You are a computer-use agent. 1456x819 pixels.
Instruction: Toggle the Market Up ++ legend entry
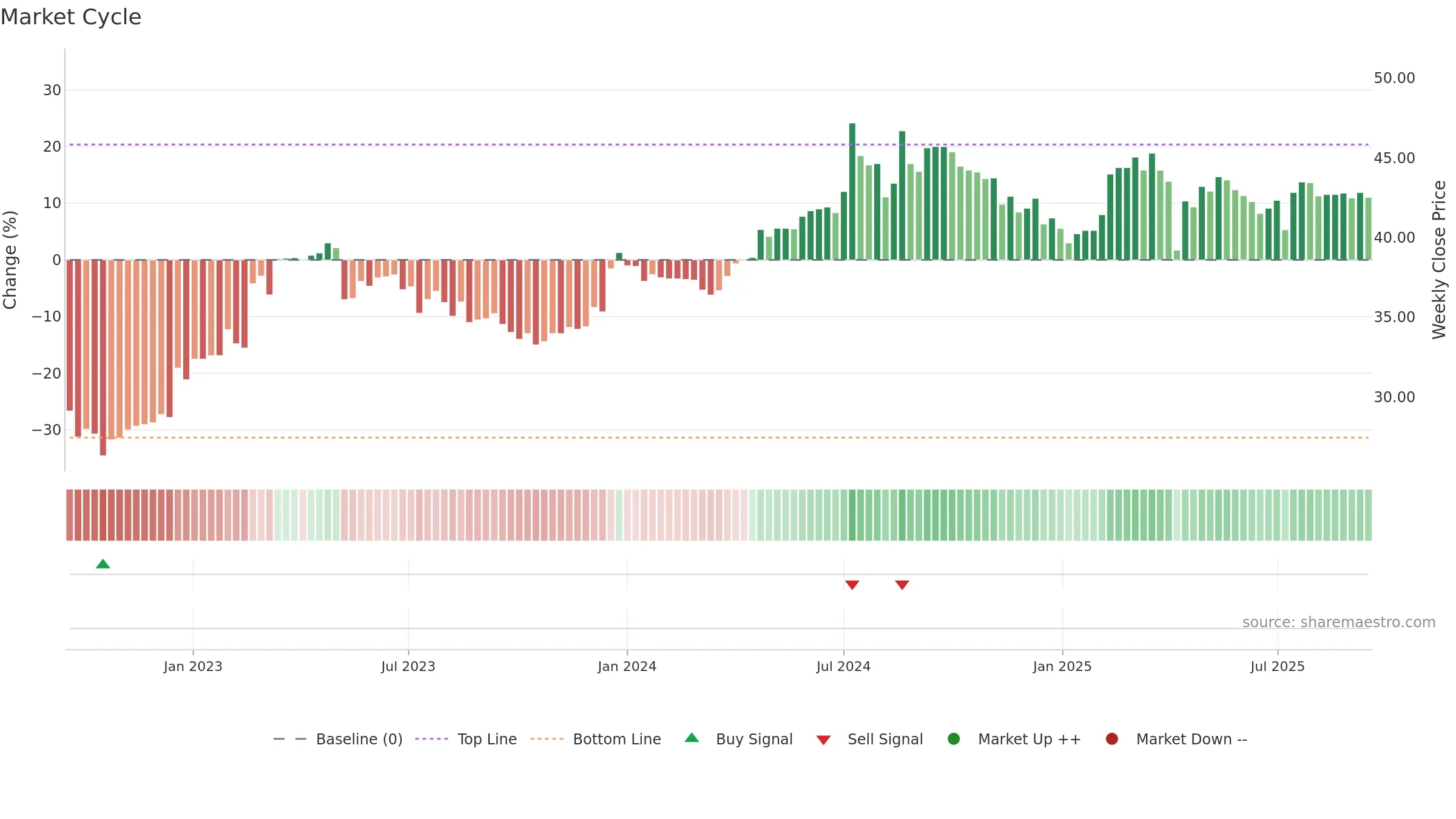[x=1014, y=739]
